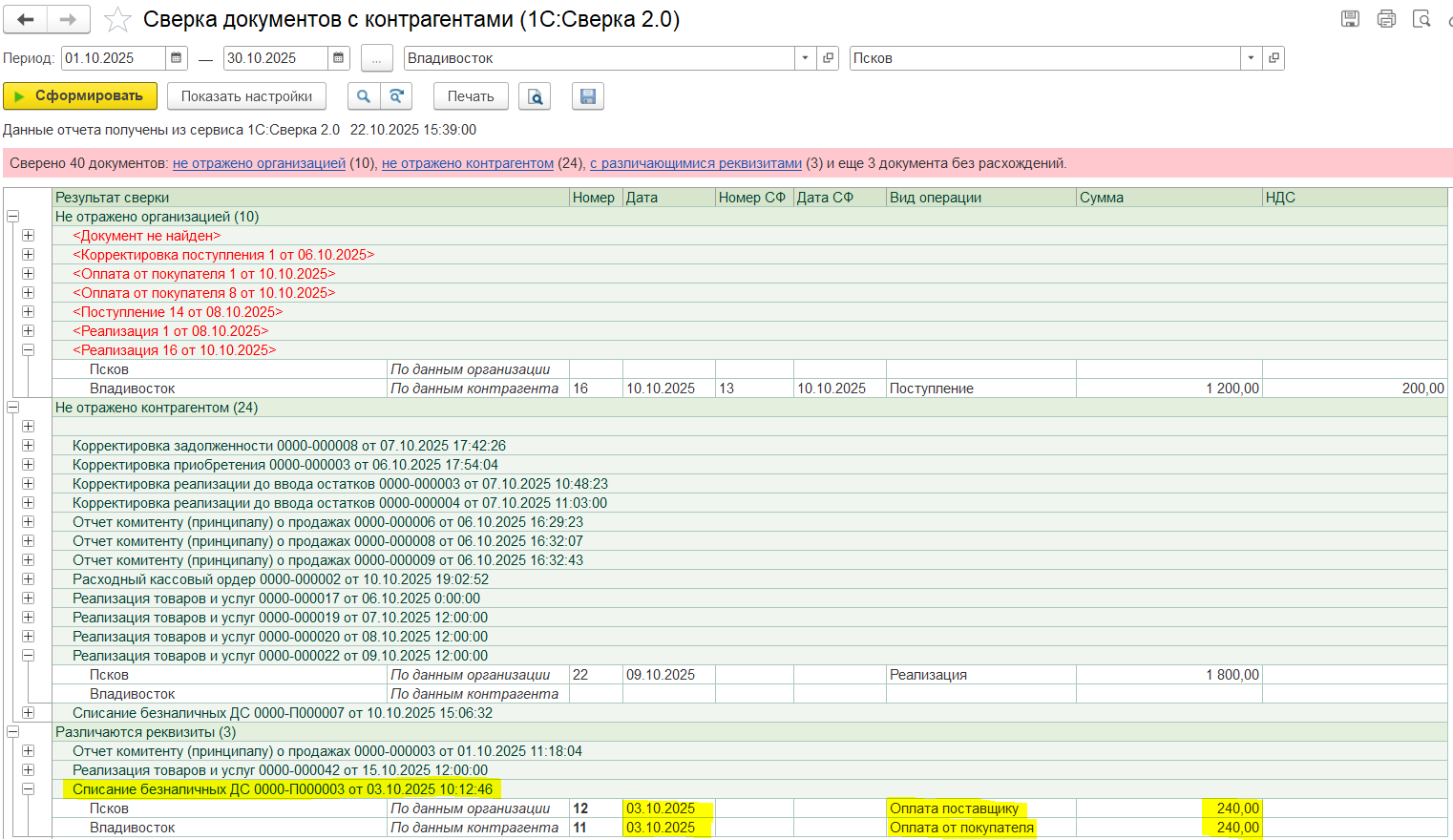Click the printer icon in top-right corner
Screen dimensions: 1453x840
tap(1386, 19)
